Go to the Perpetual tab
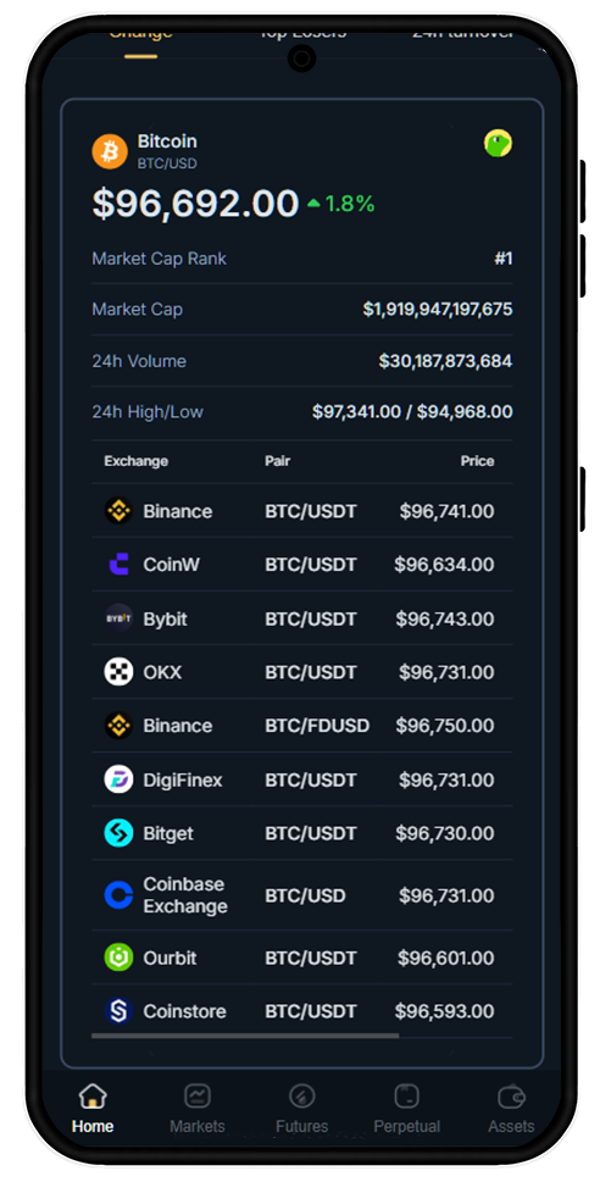Image resolution: width=600 pixels, height=1182 pixels. [x=407, y=1109]
